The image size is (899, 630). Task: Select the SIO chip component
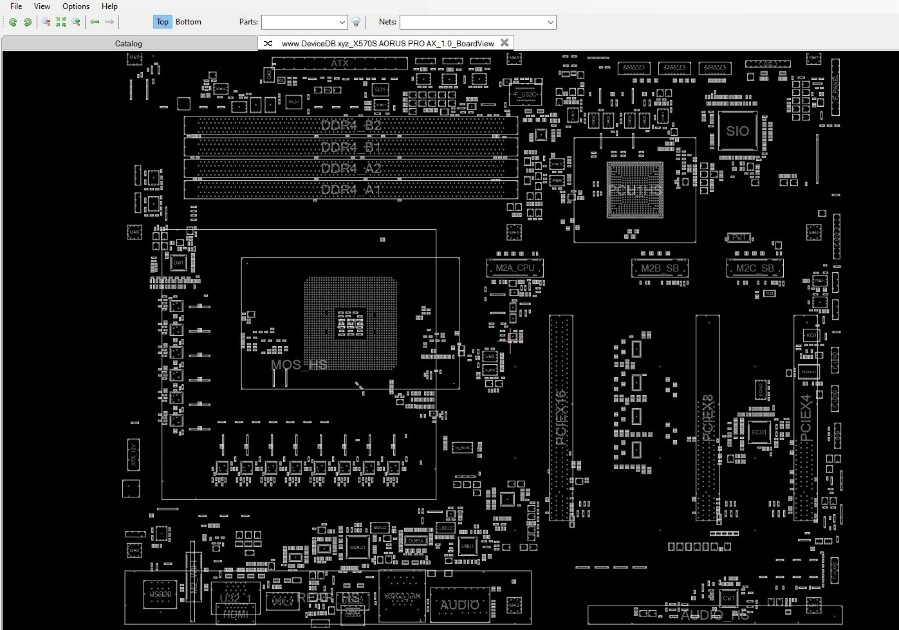pos(737,131)
